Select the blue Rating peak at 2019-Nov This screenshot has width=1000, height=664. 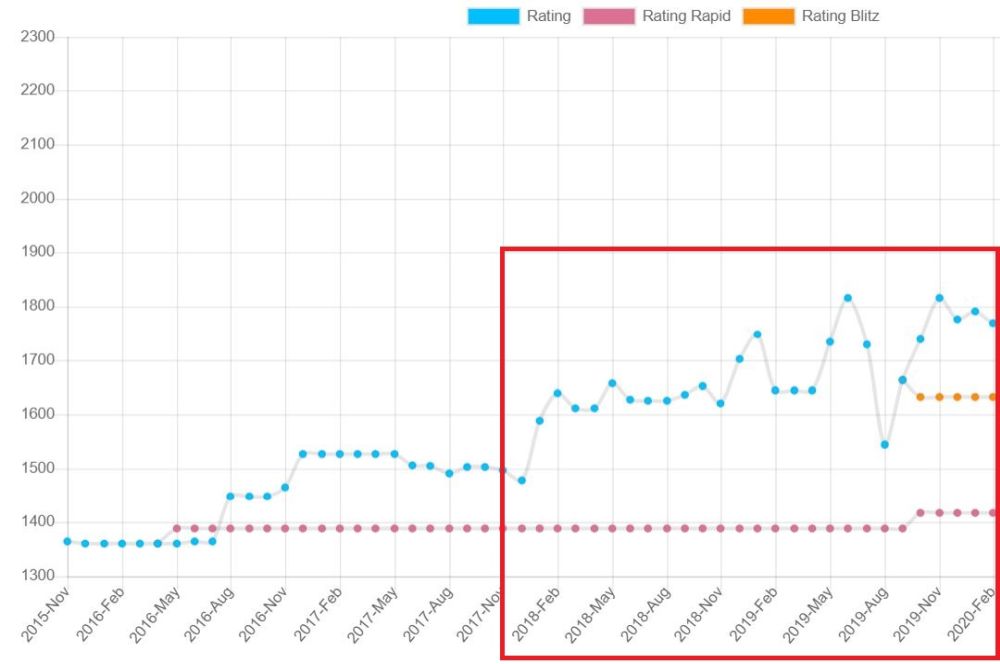pyautogui.click(x=939, y=298)
